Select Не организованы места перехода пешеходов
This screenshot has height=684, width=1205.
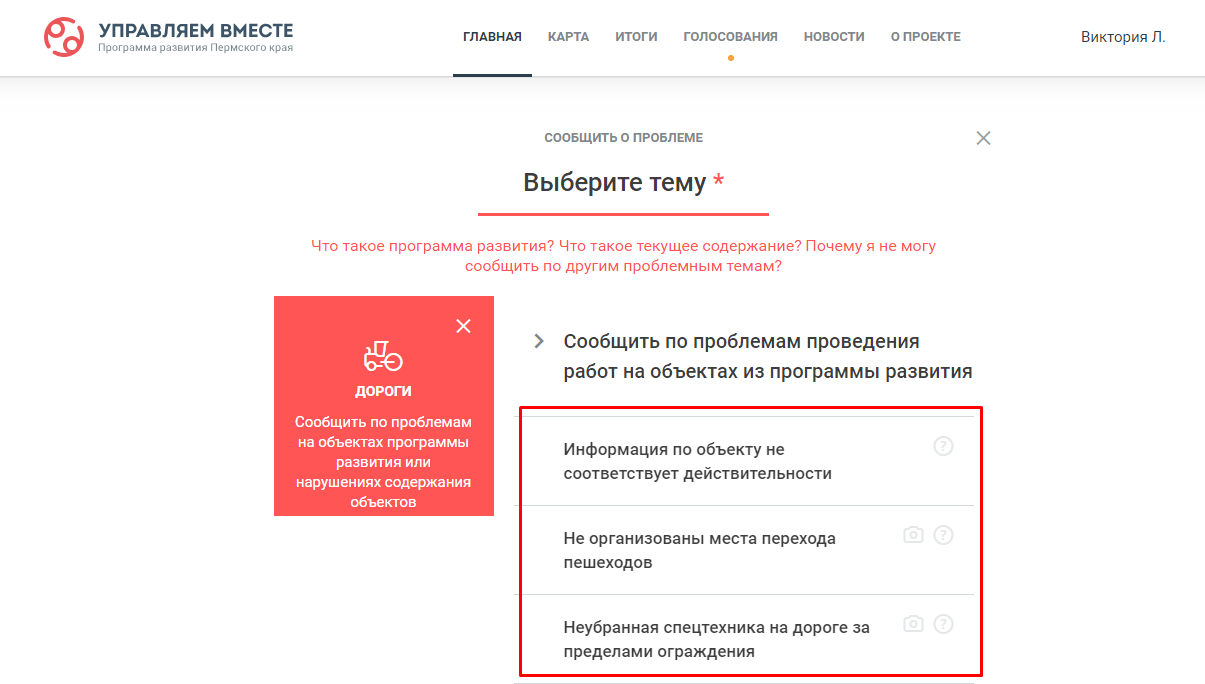click(x=744, y=550)
